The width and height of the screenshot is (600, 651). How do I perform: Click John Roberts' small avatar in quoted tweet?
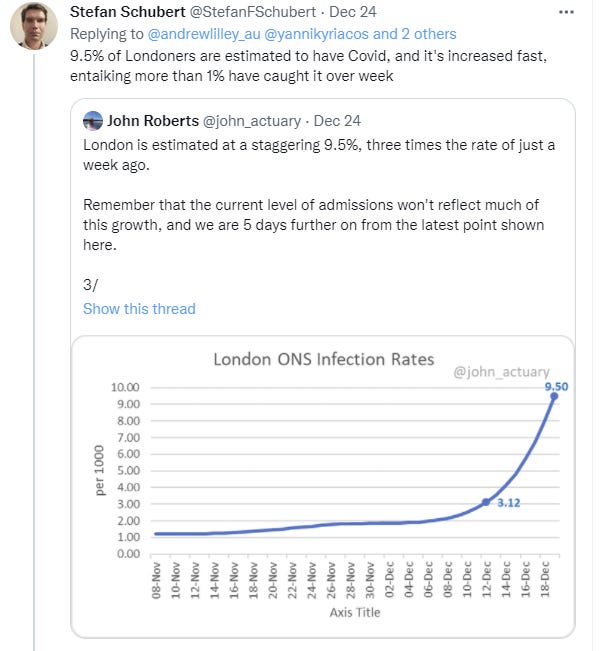tap(93, 121)
